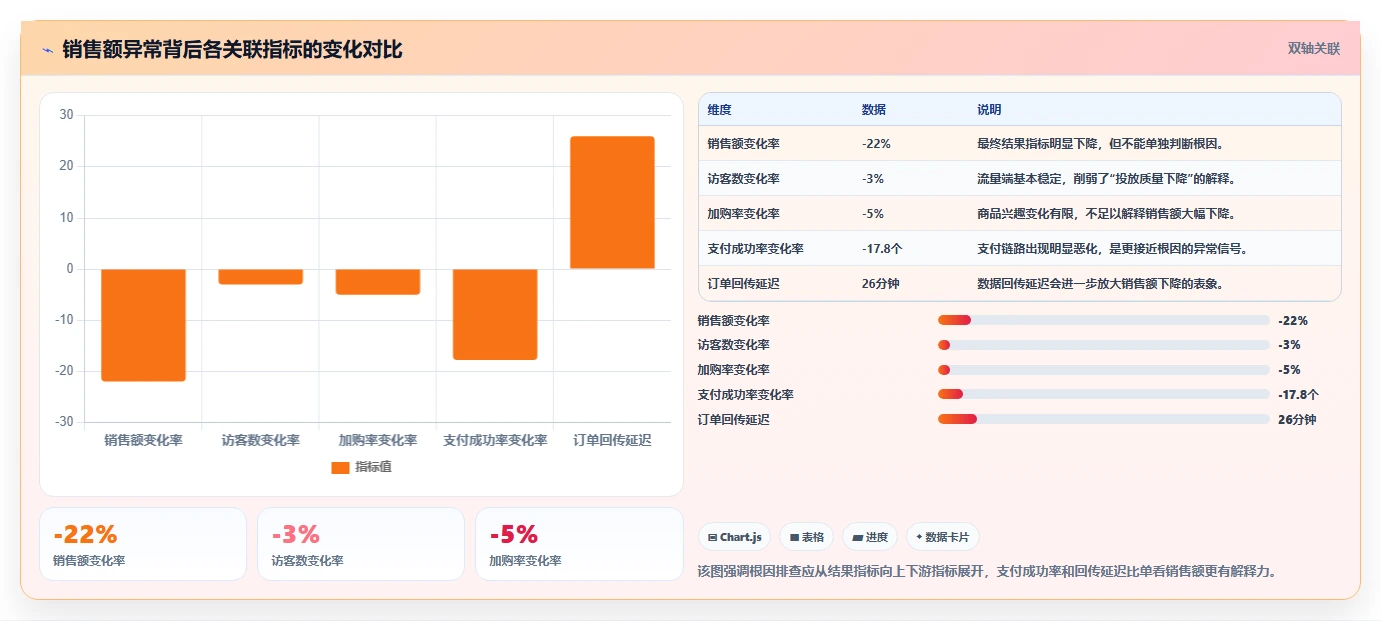Select the Chart.js chip
The image size is (1381, 621).
(735, 537)
